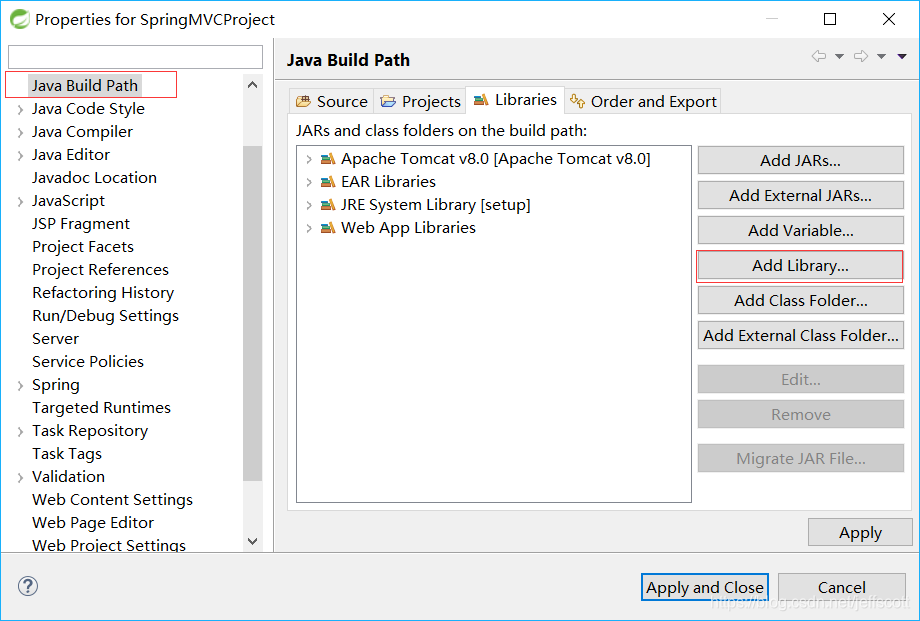
Task: Select Project References in sidebar
Action: (100, 269)
